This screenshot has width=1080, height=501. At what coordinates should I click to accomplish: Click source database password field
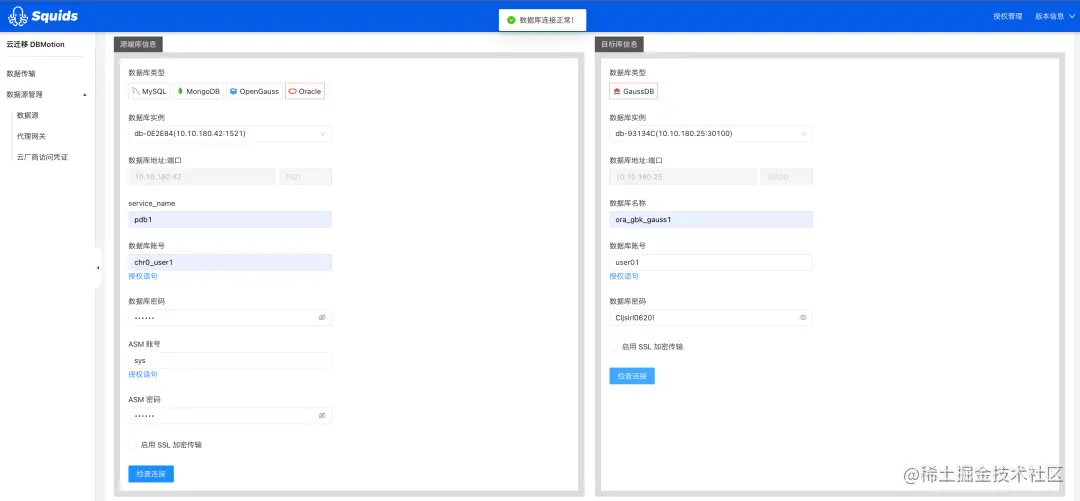(229, 318)
